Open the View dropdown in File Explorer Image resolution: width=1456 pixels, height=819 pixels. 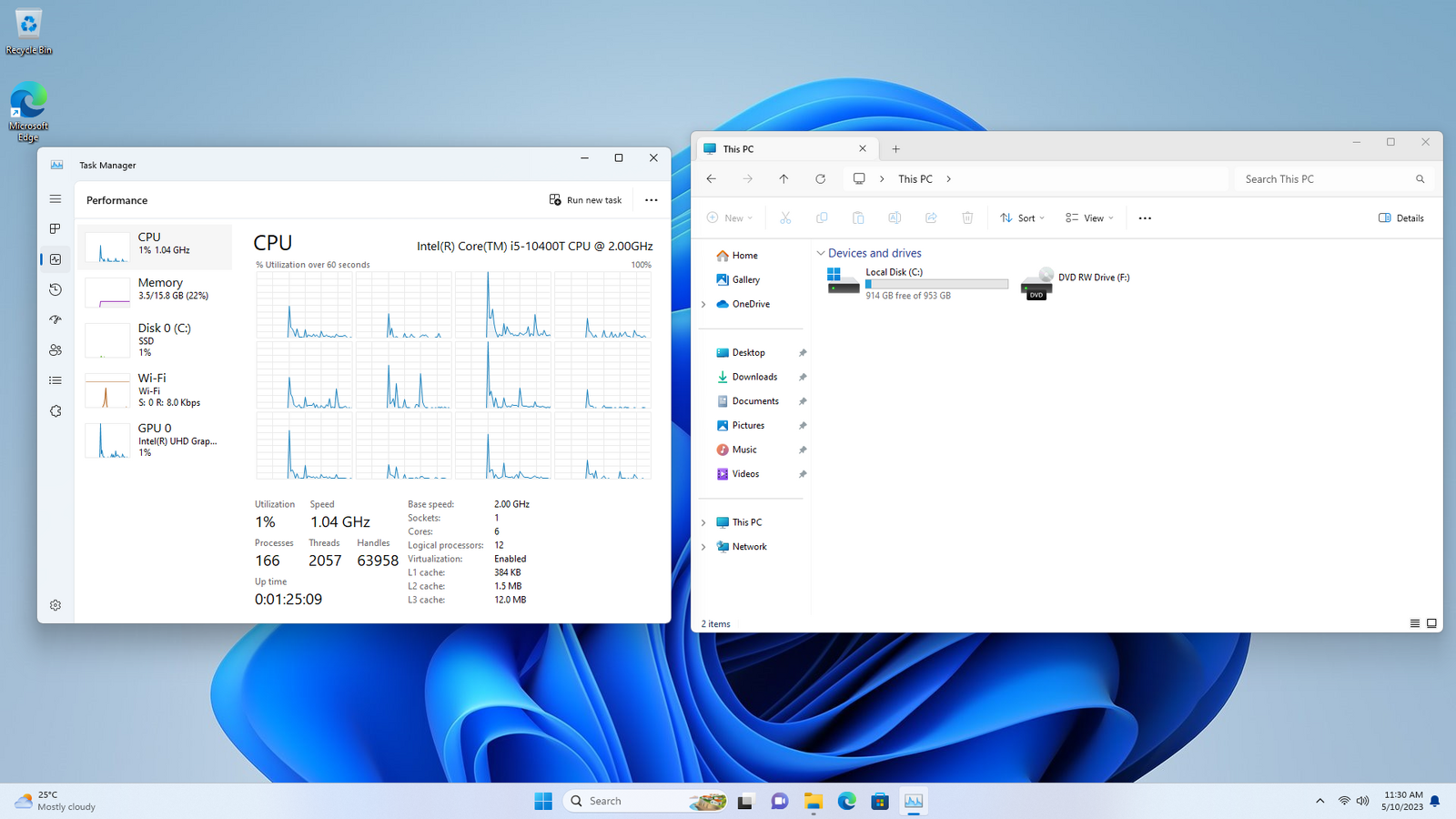[x=1089, y=218]
